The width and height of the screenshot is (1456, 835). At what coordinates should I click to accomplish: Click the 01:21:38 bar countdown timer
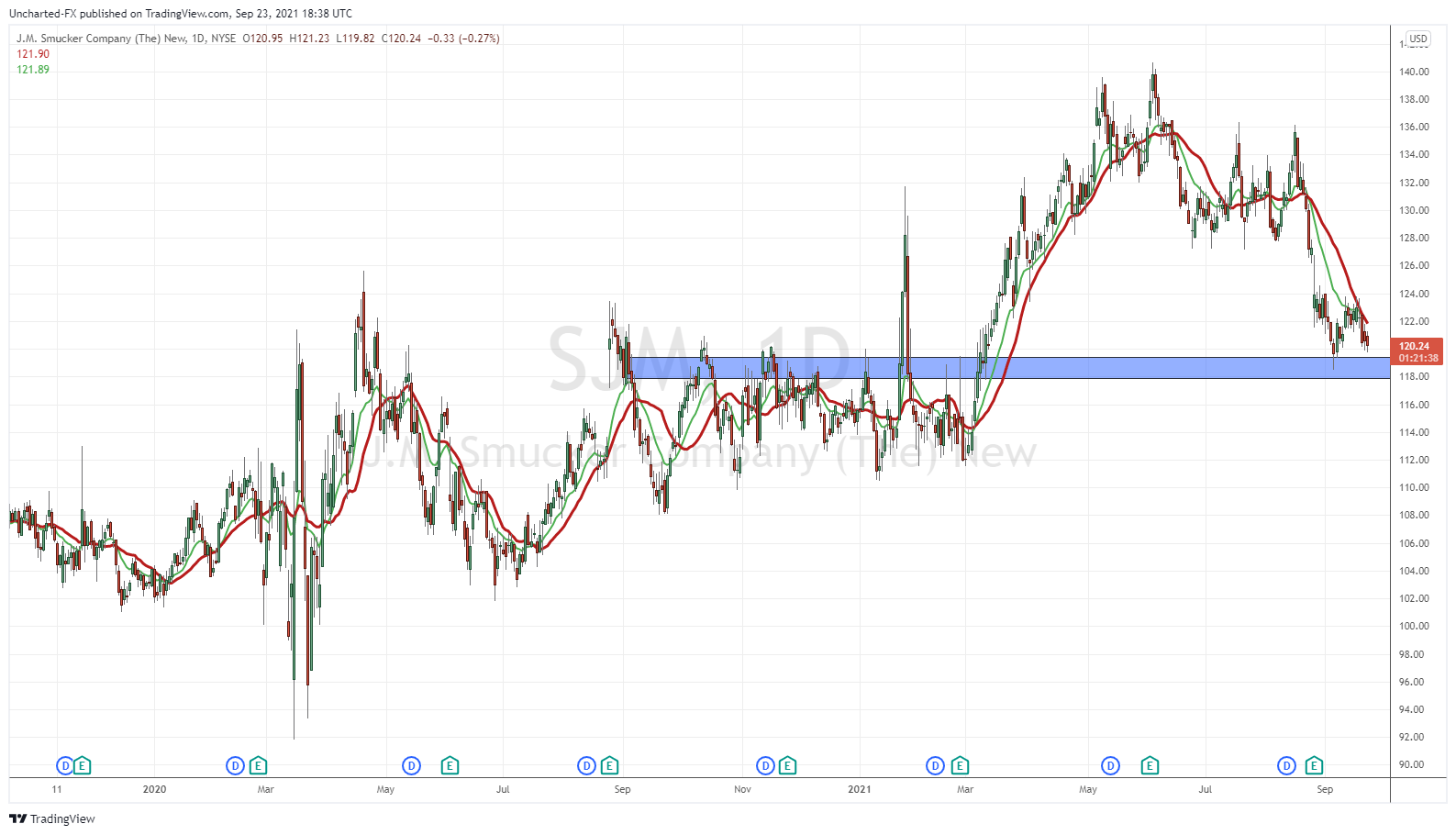tap(1418, 358)
